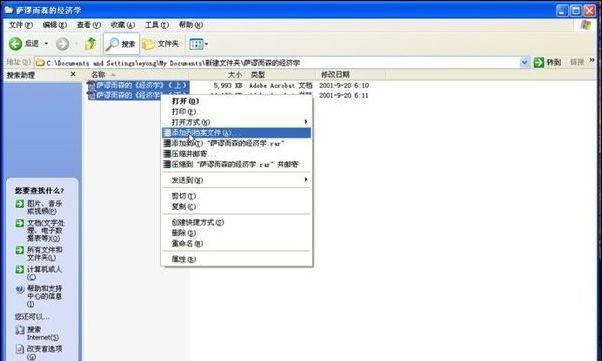Choose 添加到 '萨缪而森的经济学.rar' entry

tap(236, 143)
